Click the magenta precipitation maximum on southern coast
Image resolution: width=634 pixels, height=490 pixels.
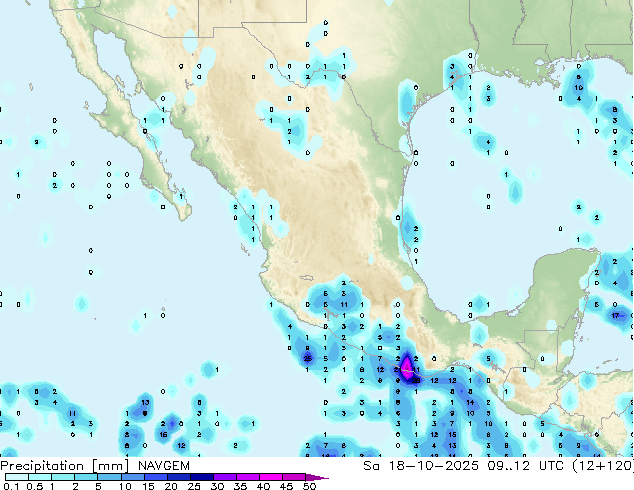tap(406, 368)
